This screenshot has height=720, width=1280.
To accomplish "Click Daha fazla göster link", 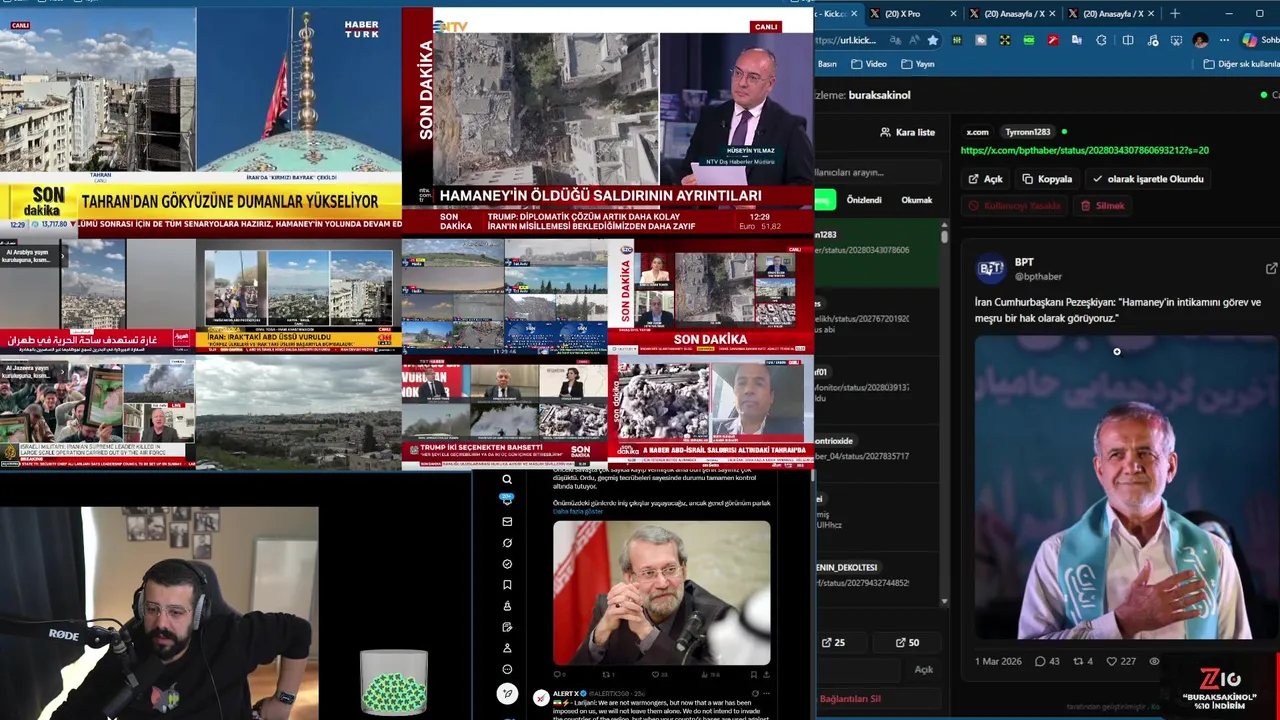I will 578,512.
